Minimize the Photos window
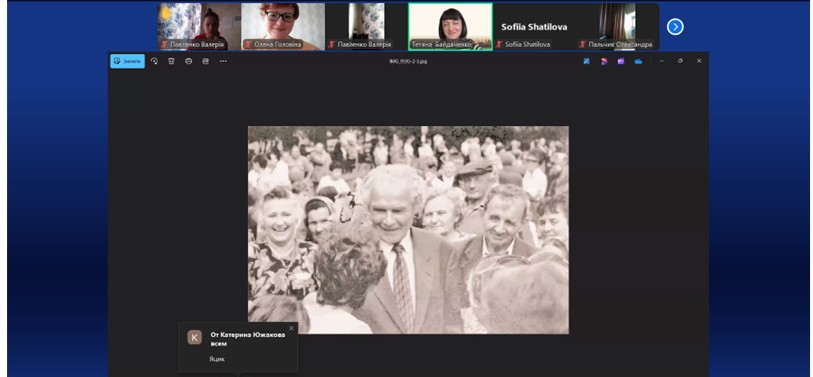The height and width of the screenshot is (377, 813). (662, 61)
